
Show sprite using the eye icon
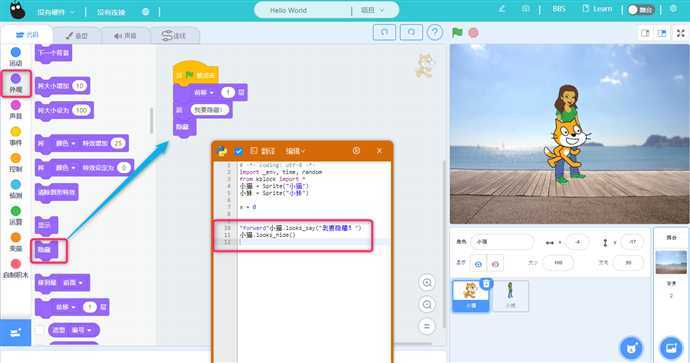coord(478,264)
